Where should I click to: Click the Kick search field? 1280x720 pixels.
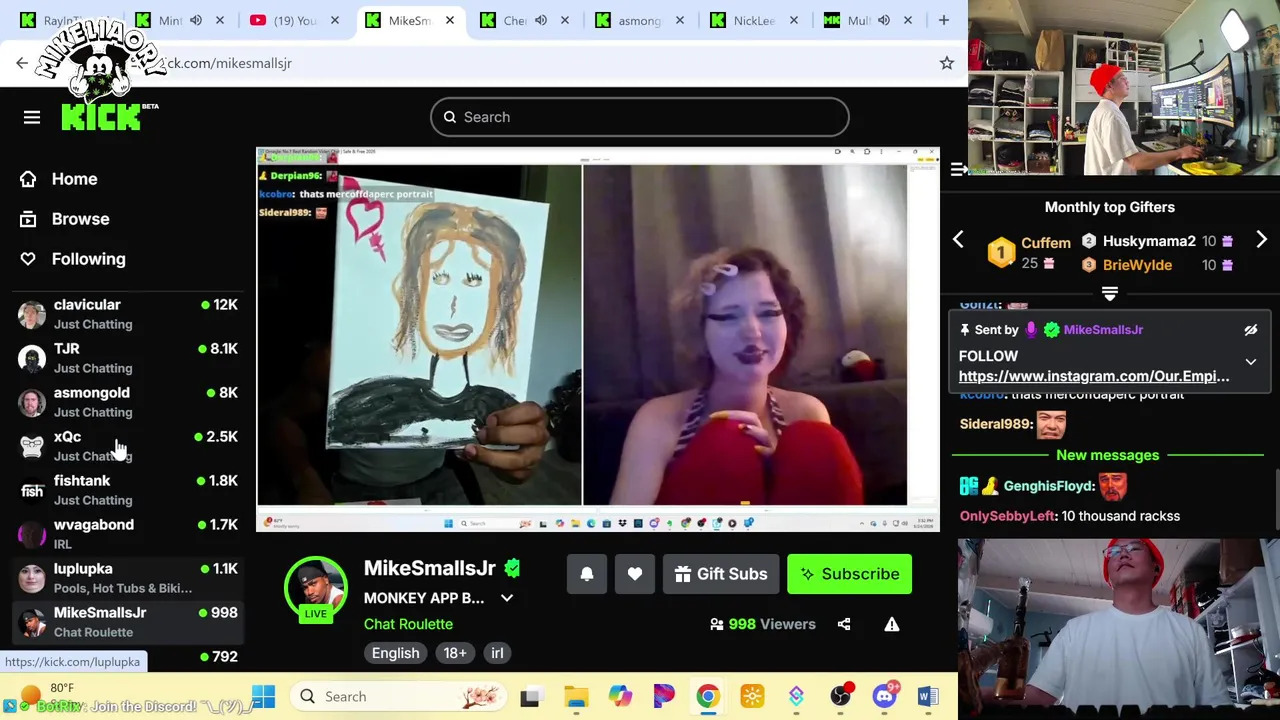(640, 117)
